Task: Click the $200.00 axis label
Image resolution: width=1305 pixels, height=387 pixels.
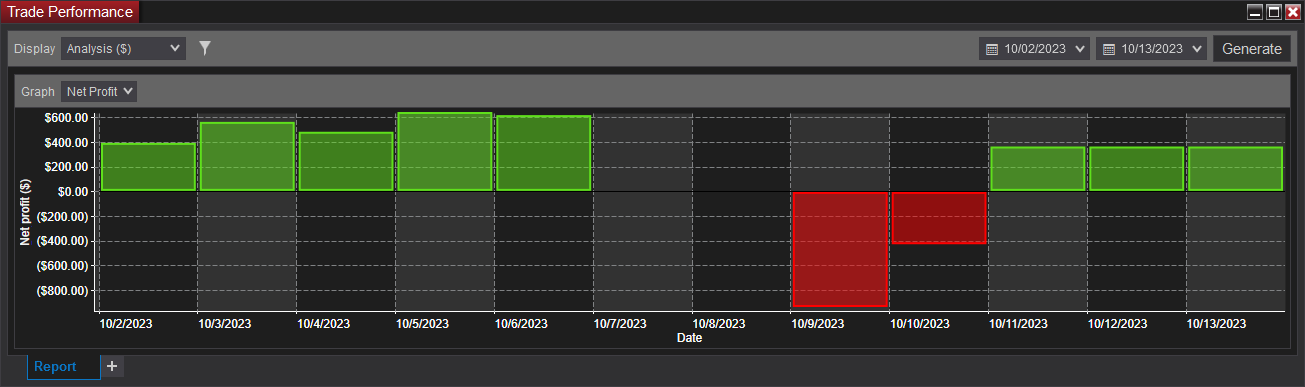Action: click(x=67, y=167)
